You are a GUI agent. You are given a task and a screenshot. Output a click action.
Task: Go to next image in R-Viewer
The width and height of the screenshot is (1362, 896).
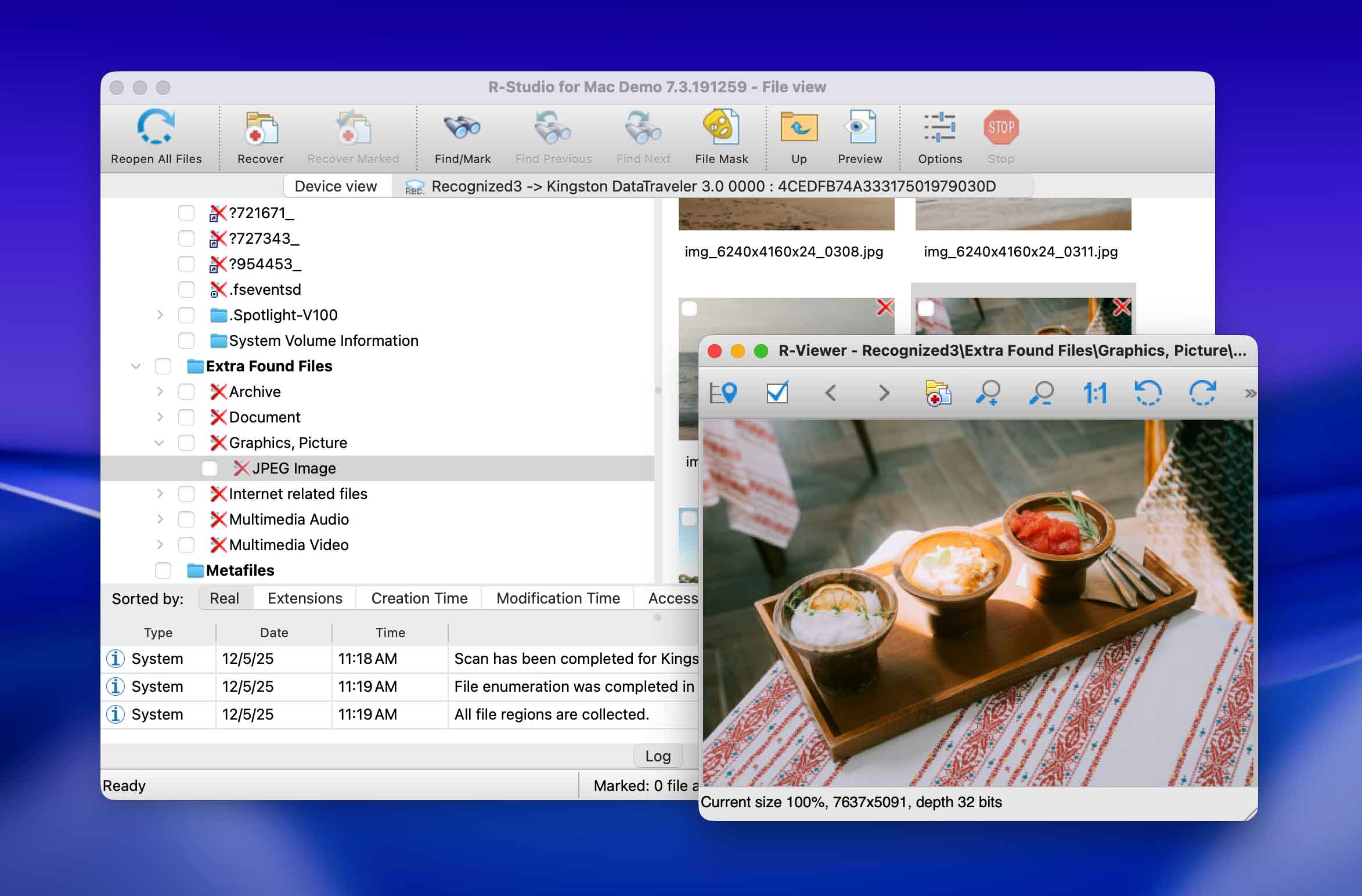[x=884, y=393]
